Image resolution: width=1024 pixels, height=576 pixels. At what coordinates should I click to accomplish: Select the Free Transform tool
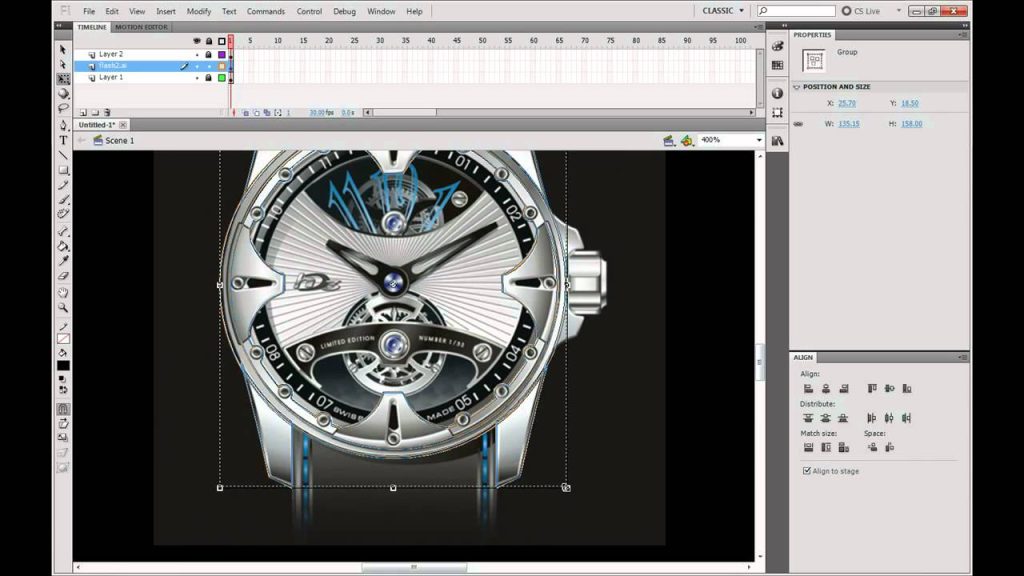pos(63,79)
